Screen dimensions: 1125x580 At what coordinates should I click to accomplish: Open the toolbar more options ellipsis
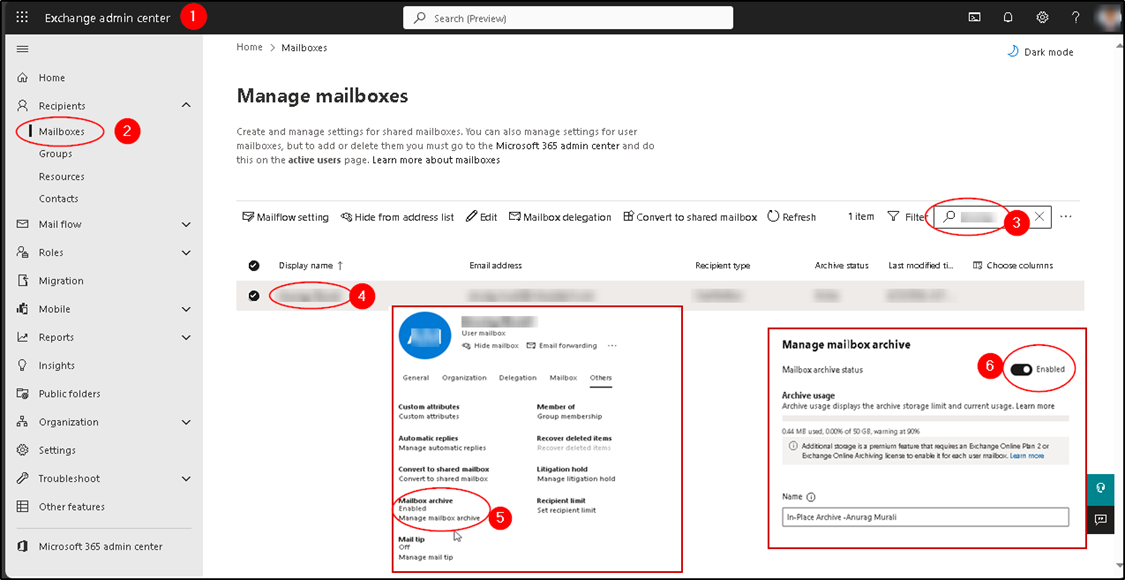point(1065,216)
